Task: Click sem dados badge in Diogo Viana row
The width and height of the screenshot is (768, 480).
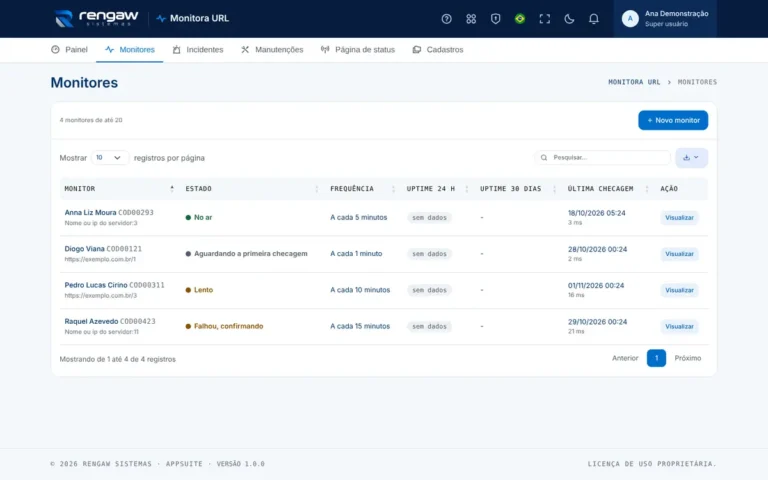Action: 429,254
